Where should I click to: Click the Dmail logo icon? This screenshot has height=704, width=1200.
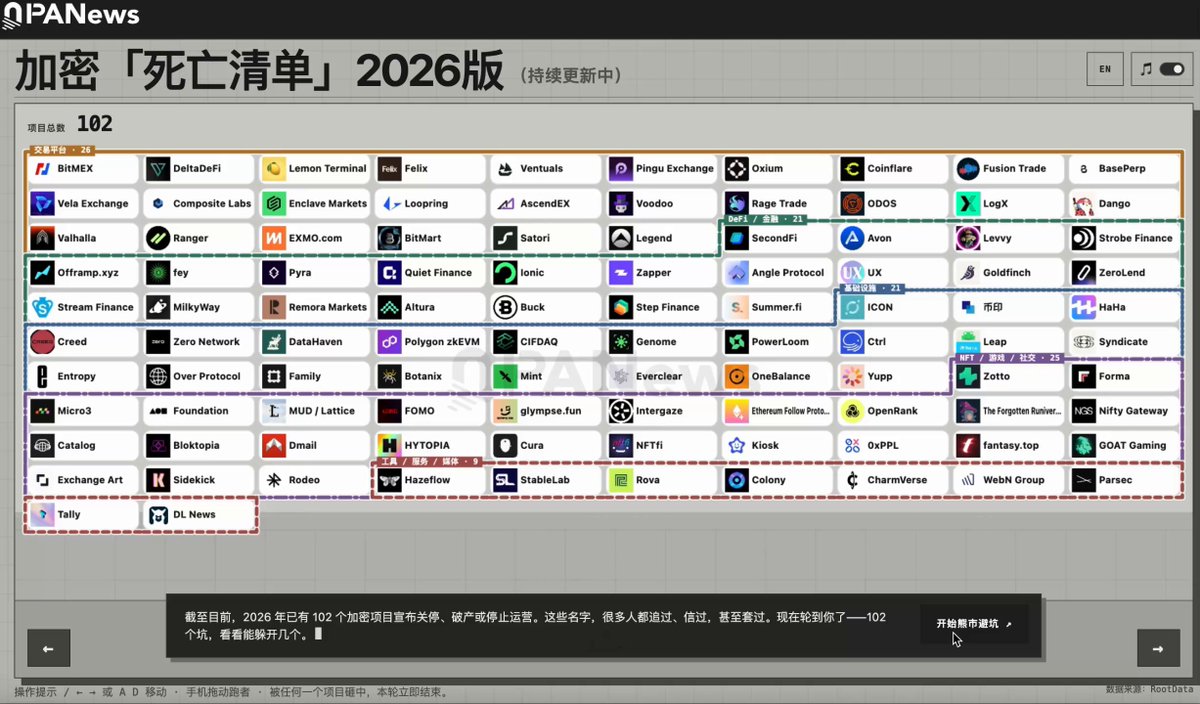274,446
